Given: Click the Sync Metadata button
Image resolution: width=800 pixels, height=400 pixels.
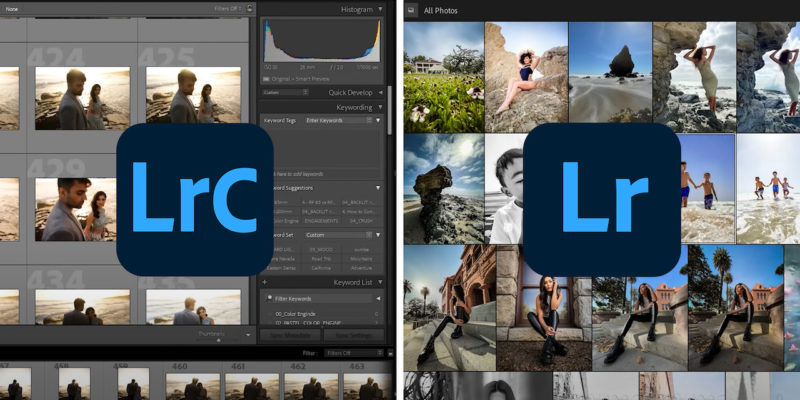Looking at the screenshot, I should (290, 335).
